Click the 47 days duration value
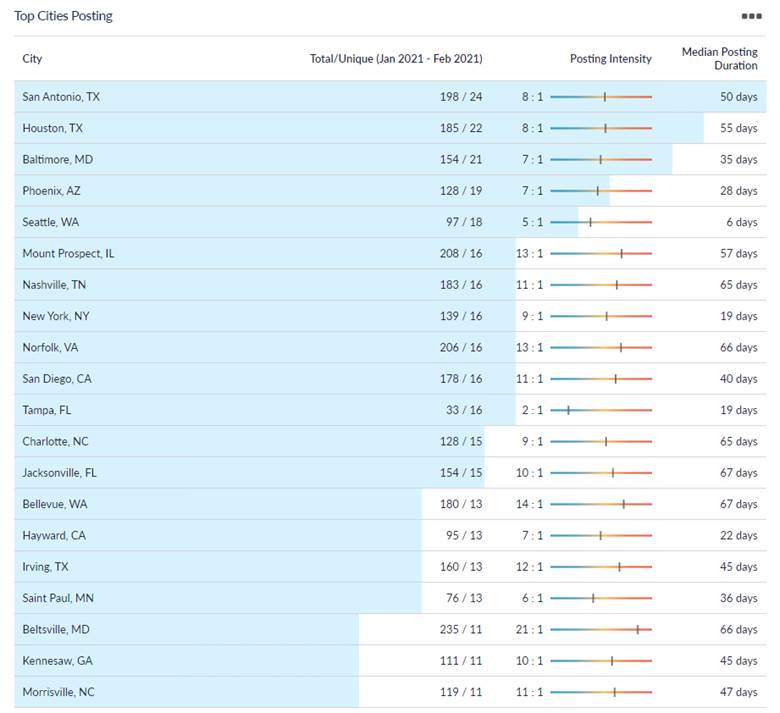Image resolution: width=780 pixels, height=713 pixels. pos(739,692)
